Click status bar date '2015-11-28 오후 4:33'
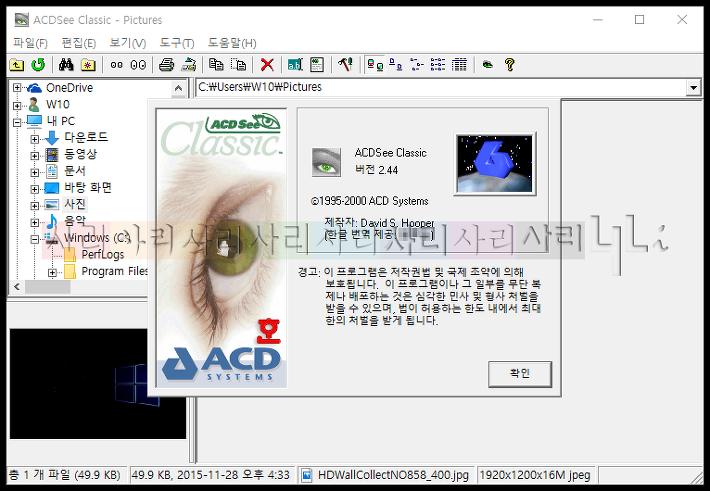The height and width of the screenshot is (491, 710). 233,475
